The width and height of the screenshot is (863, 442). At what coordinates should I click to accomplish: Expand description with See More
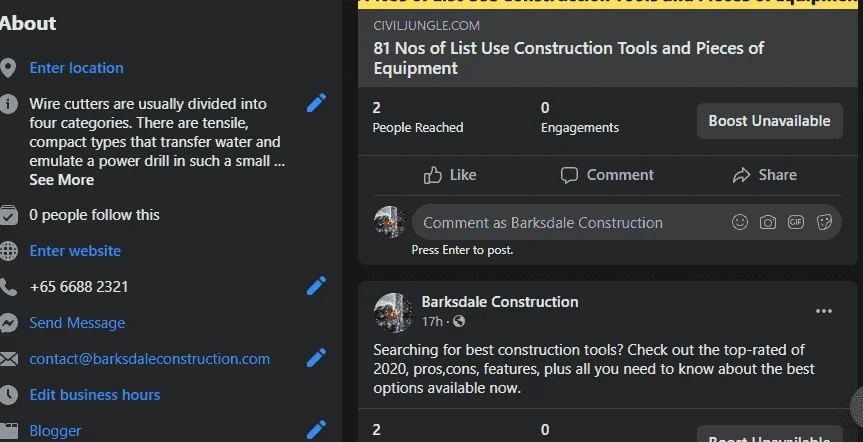[x=62, y=180]
